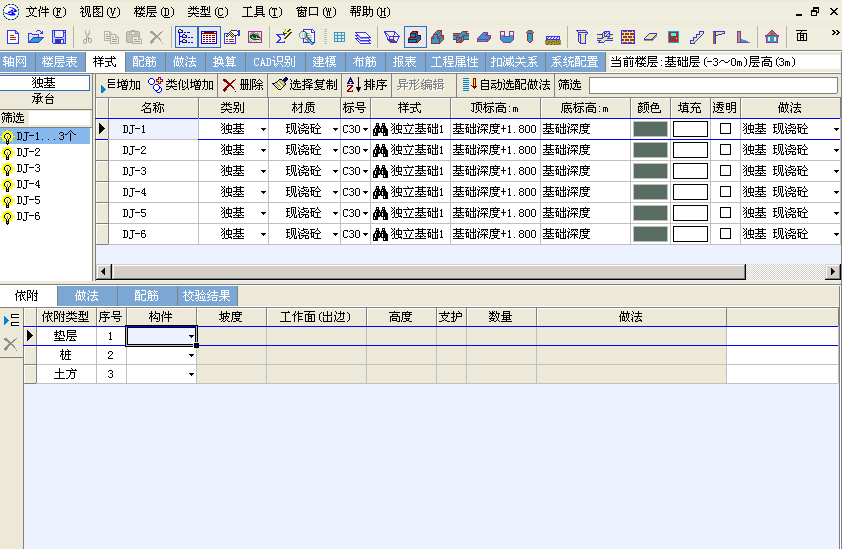Select the column icon

coord(582,37)
